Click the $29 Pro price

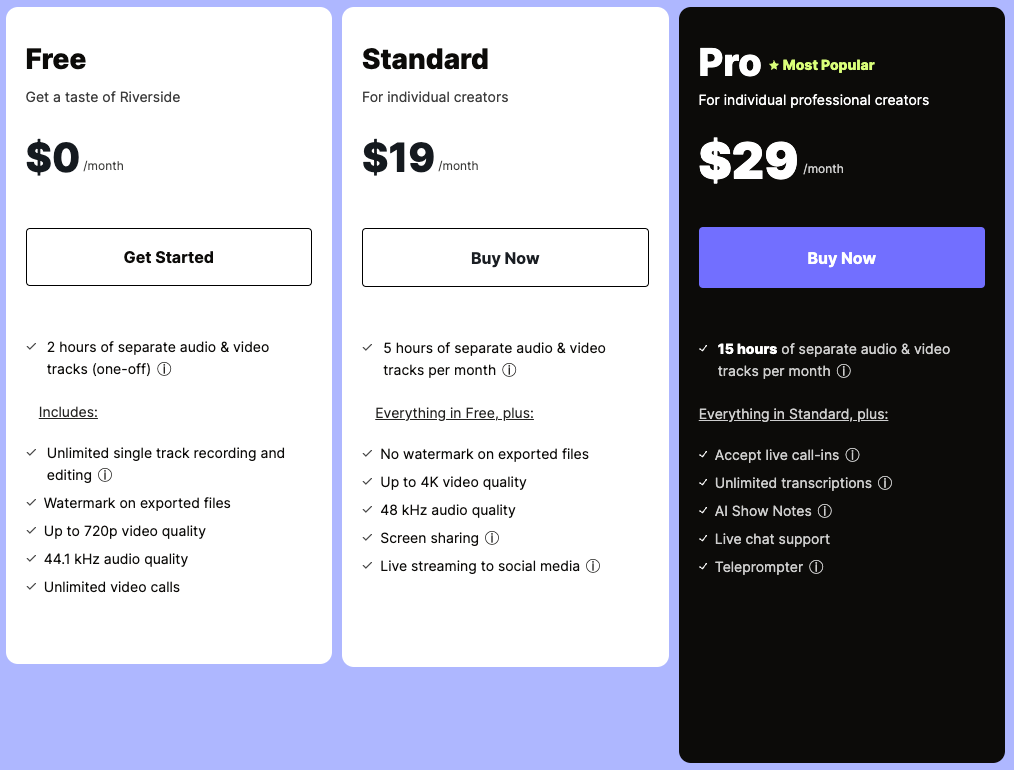point(748,160)
